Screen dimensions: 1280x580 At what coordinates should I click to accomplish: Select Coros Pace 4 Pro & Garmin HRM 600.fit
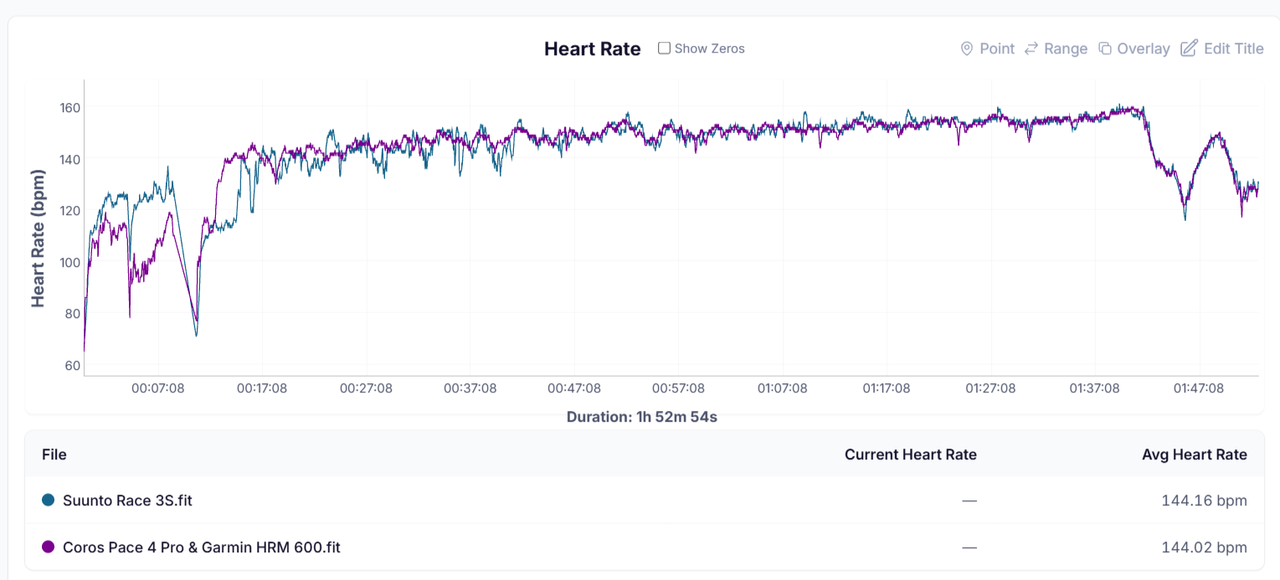(x=202, y=547)
